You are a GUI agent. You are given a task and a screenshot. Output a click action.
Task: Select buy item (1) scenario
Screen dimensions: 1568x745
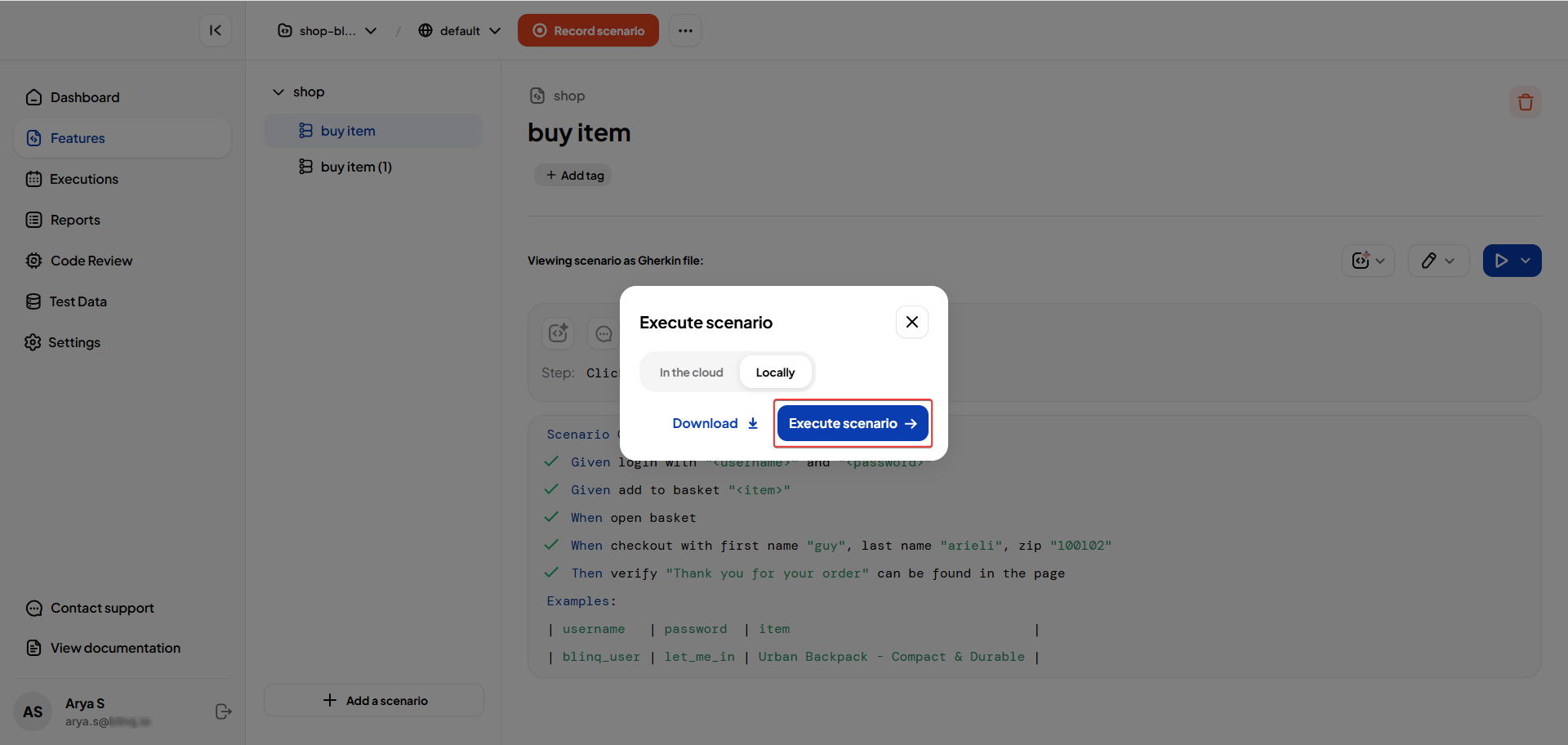pyautogui.click(x=356, y=167)
